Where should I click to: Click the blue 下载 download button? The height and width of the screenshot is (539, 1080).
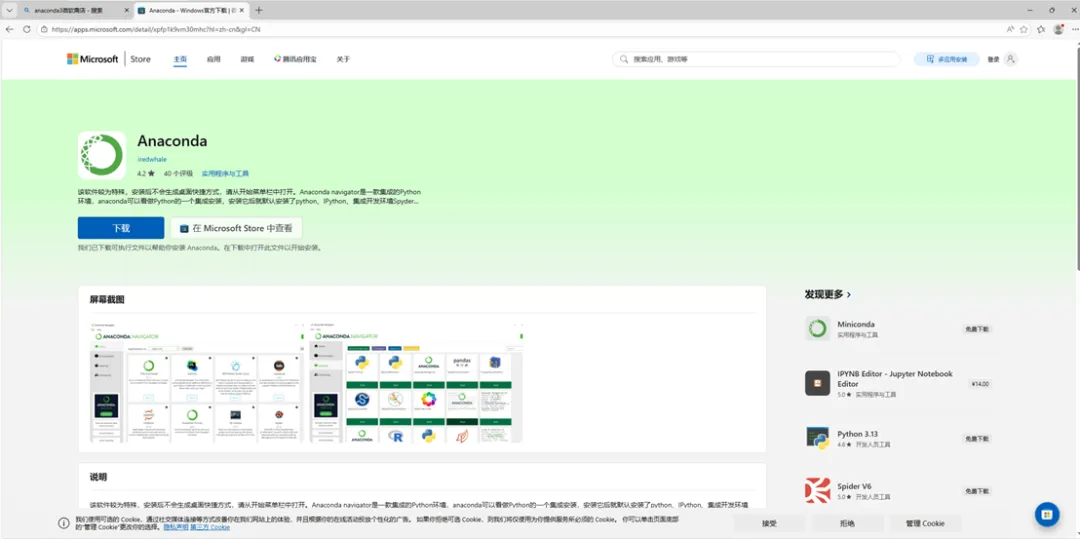121,228
